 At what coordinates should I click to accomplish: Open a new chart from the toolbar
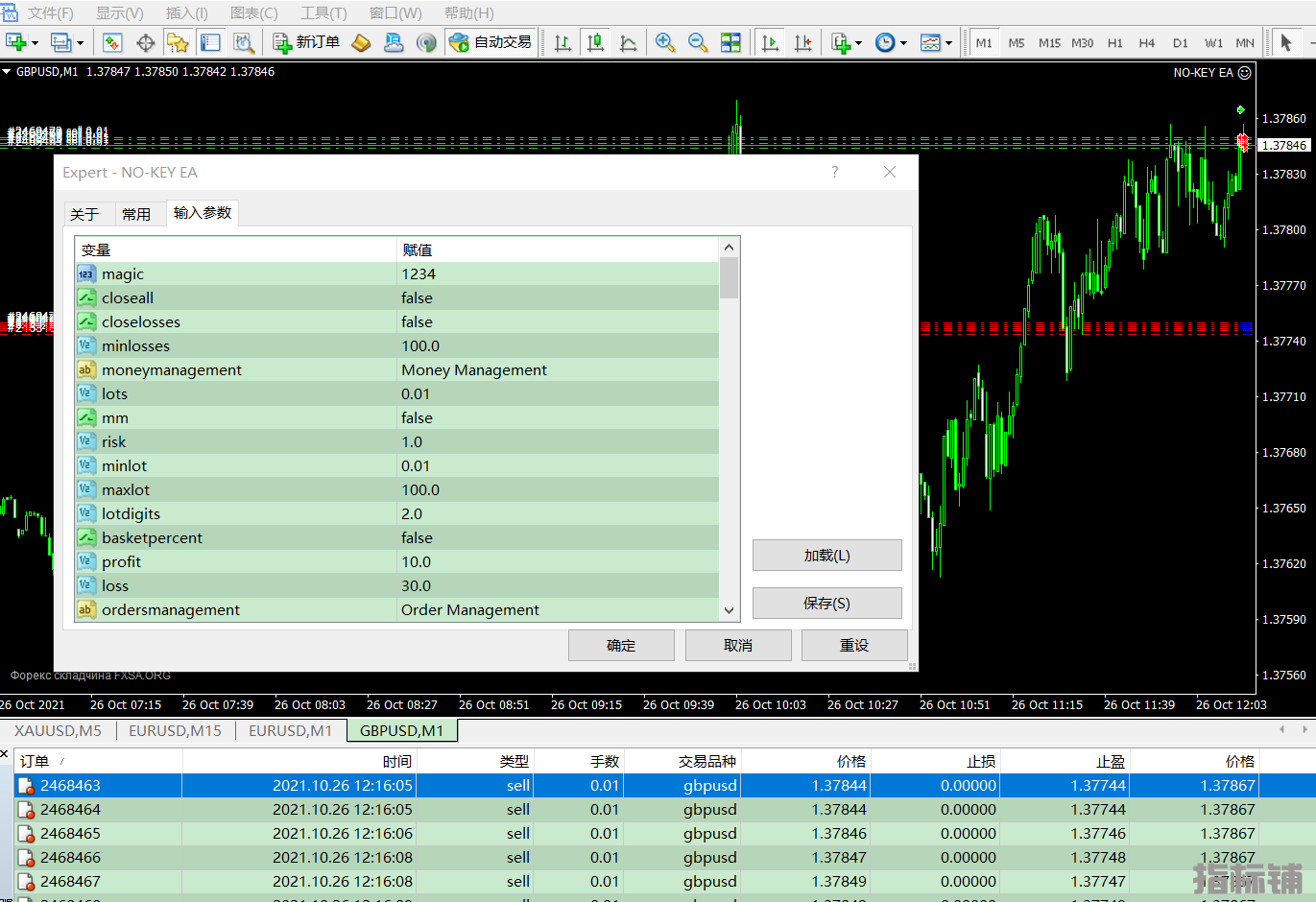coord(16,42)
